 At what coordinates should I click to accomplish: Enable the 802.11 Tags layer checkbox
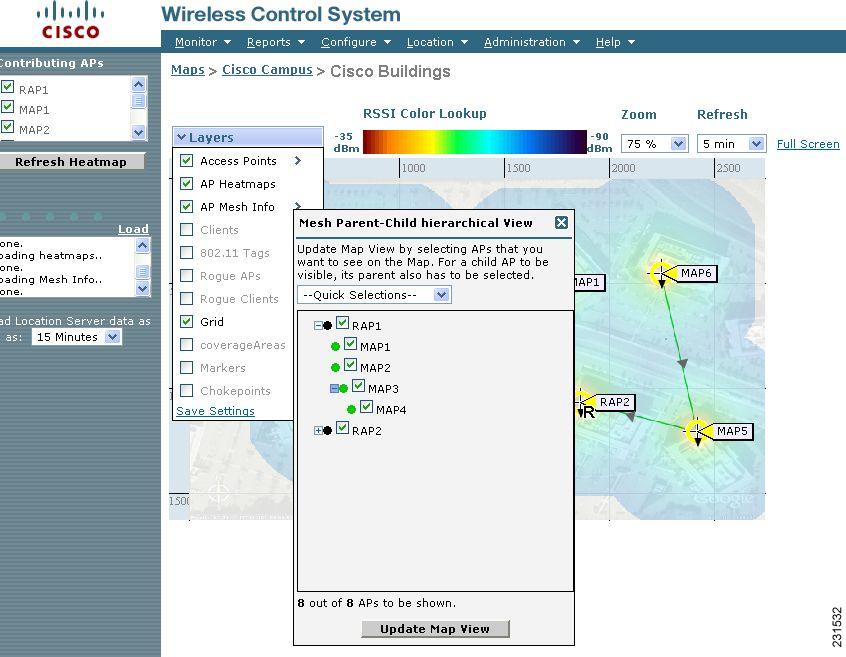[x=187, y=252]
